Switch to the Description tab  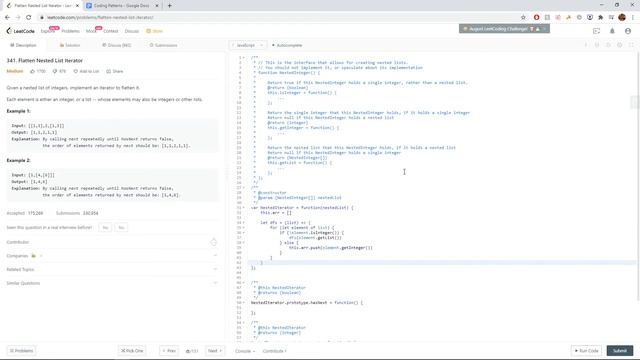tap(23, 45)
